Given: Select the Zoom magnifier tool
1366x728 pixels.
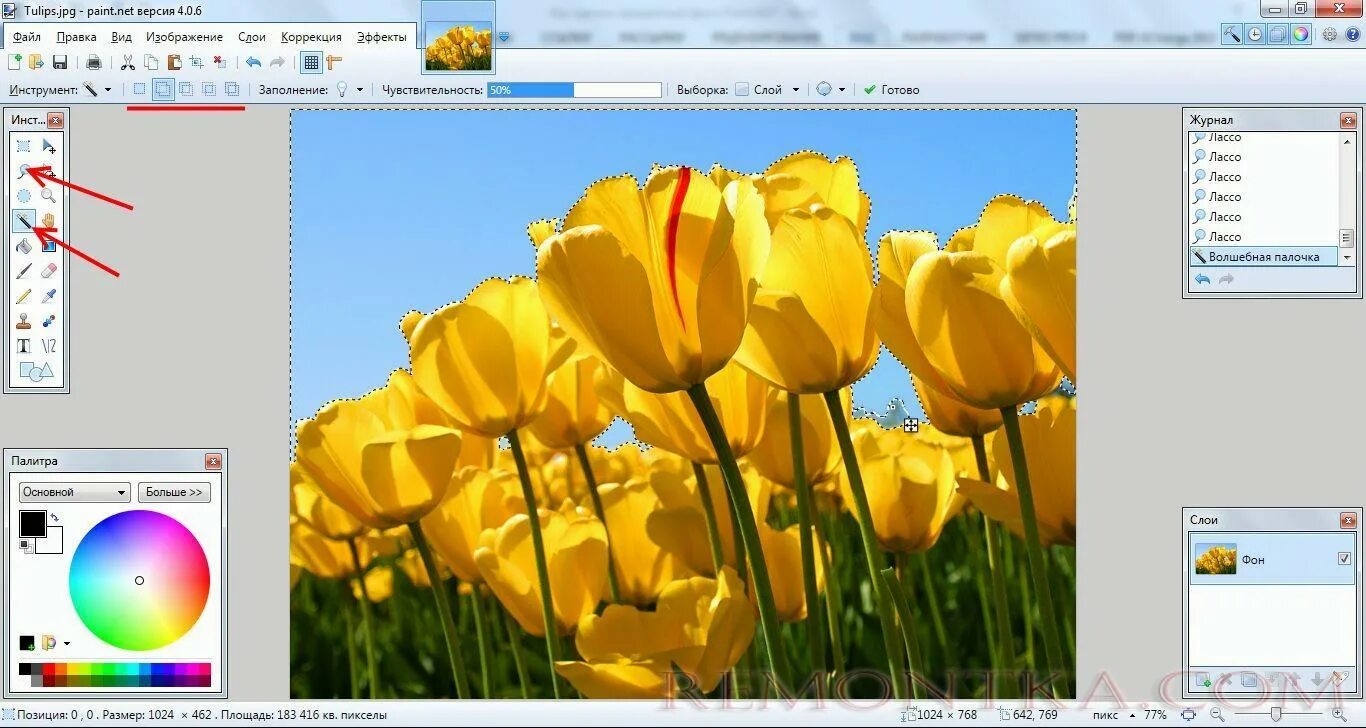Looking at the screenshot, I should (49, 196).
